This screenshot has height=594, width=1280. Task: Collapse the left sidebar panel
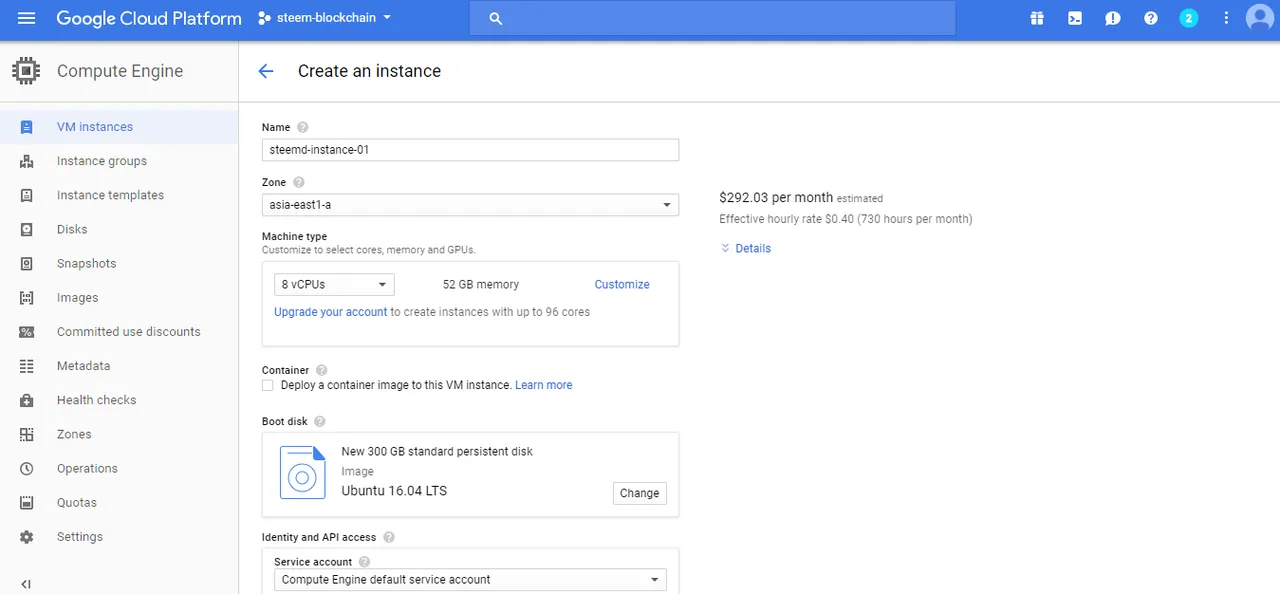(x=26, y=584)
